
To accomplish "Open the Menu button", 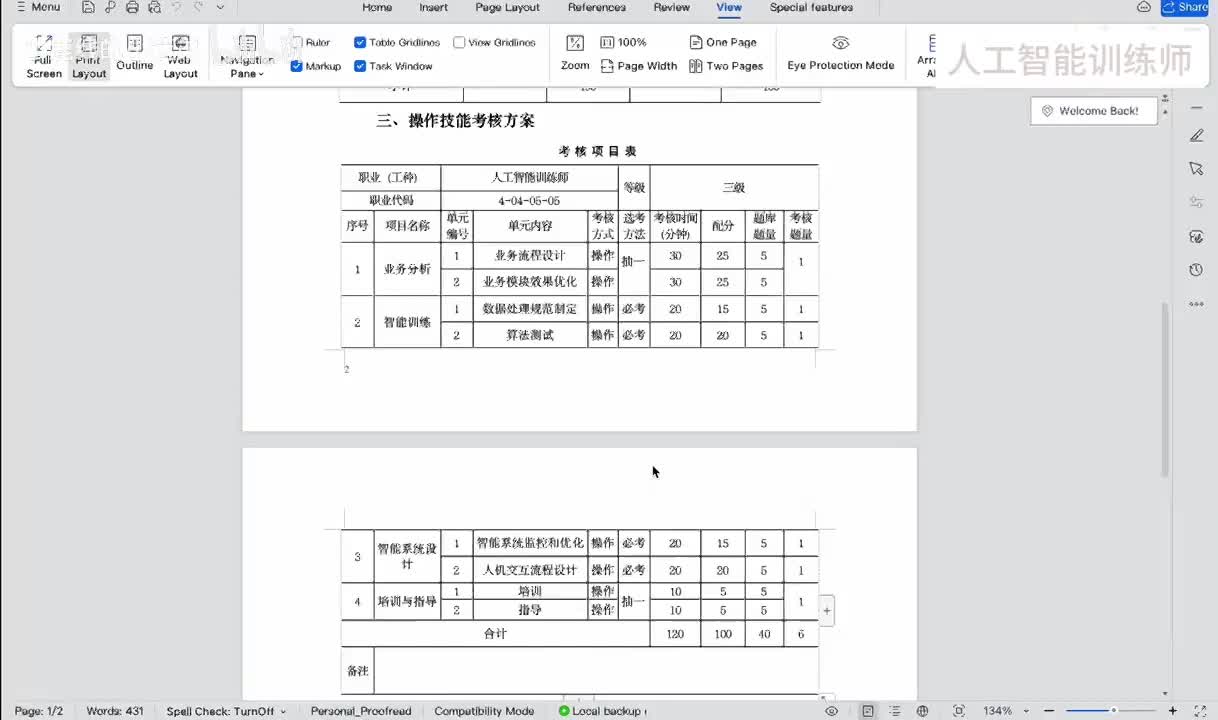I will coord(38,7).
